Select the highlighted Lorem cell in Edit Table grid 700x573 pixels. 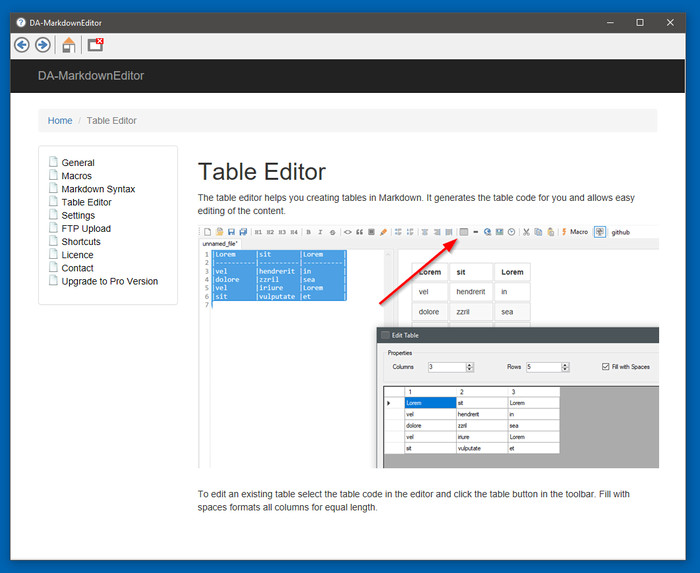point(430,403)
